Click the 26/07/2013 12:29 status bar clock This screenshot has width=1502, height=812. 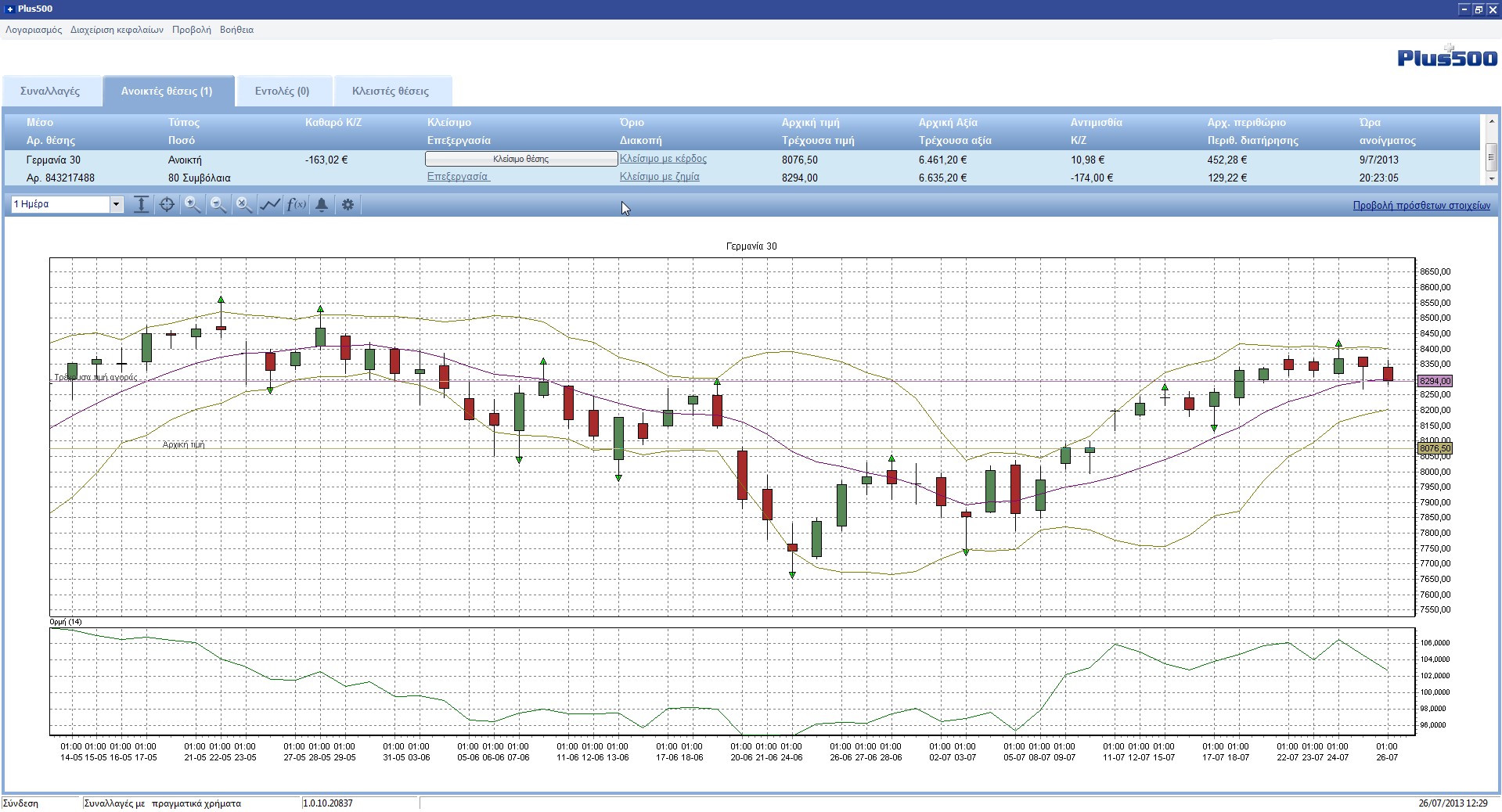1453,803
